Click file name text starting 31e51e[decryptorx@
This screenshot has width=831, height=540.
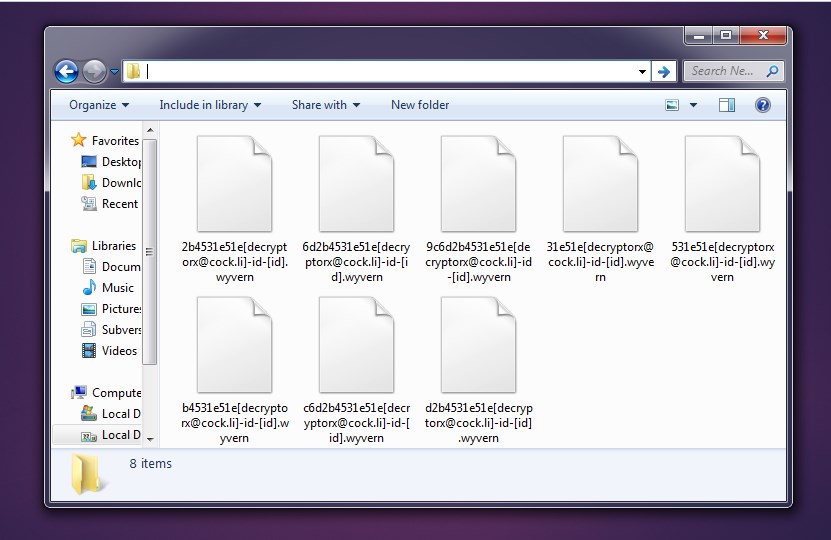(x=600, y=262)
